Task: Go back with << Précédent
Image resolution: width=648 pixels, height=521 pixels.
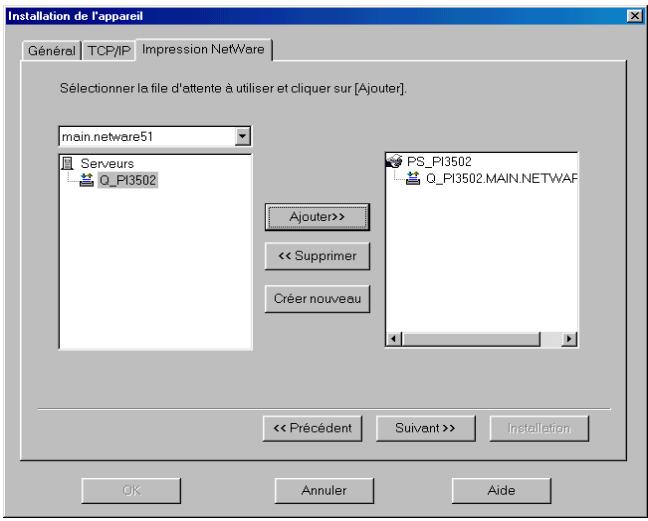Action: pyautogui.click(x=312, y=428)
